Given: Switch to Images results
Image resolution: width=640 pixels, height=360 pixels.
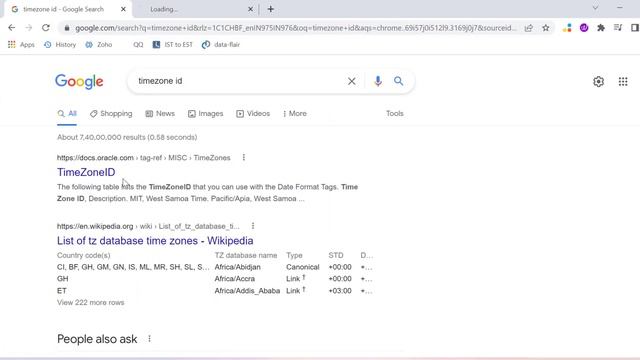Looking at the screenshot, I should (x=206, y=114).
